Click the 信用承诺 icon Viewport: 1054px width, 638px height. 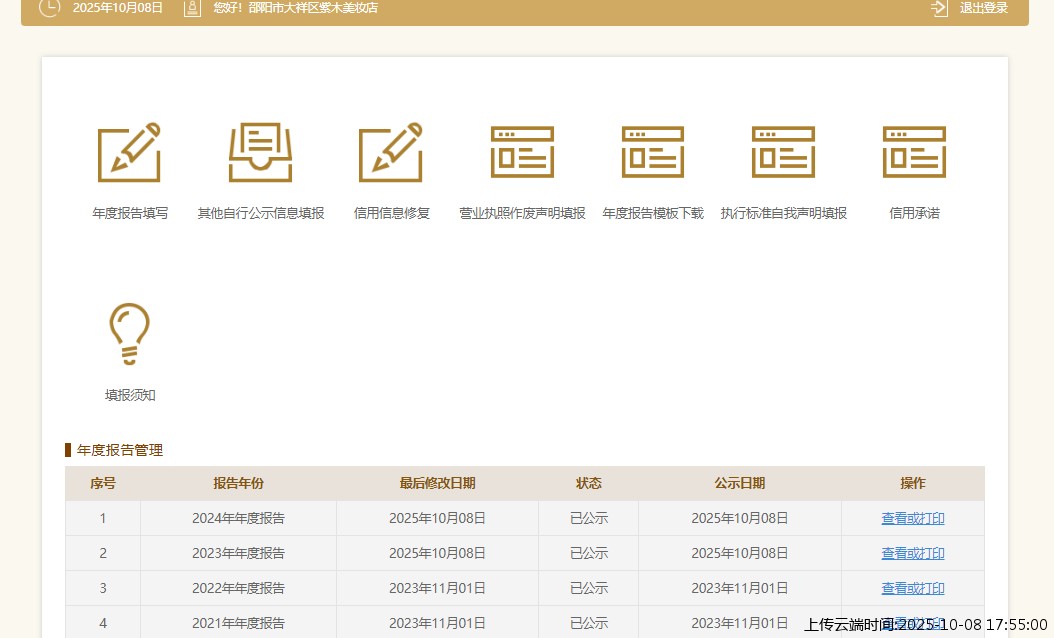click(914, 153)
